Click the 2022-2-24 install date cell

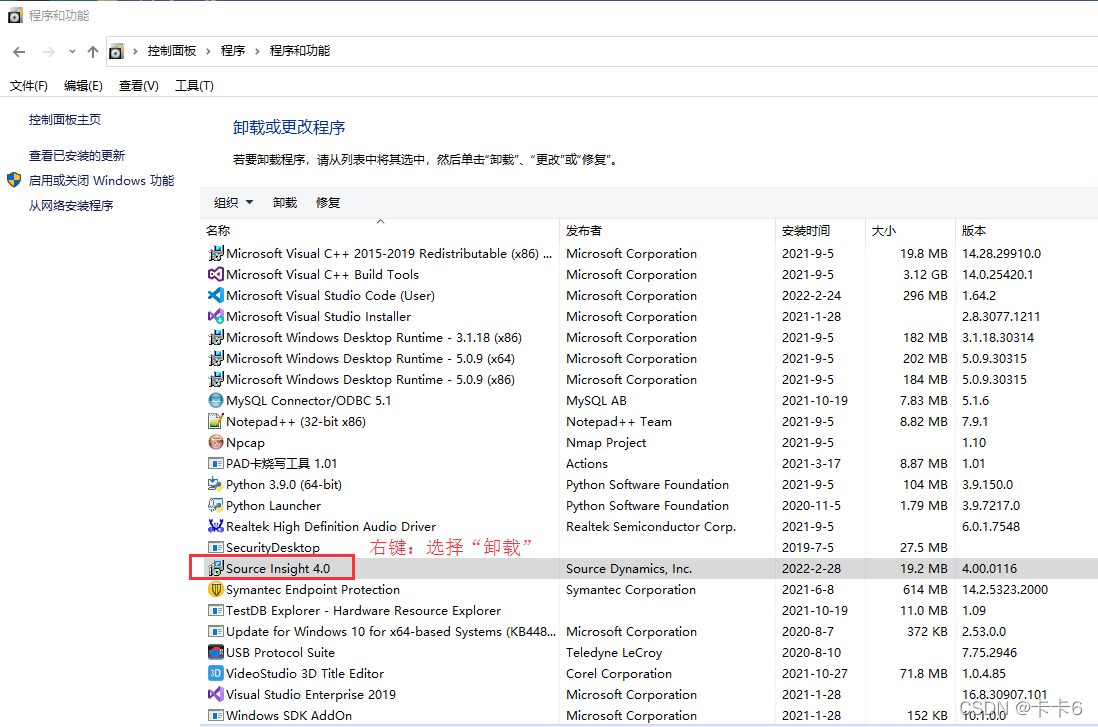tap(812, 296)
